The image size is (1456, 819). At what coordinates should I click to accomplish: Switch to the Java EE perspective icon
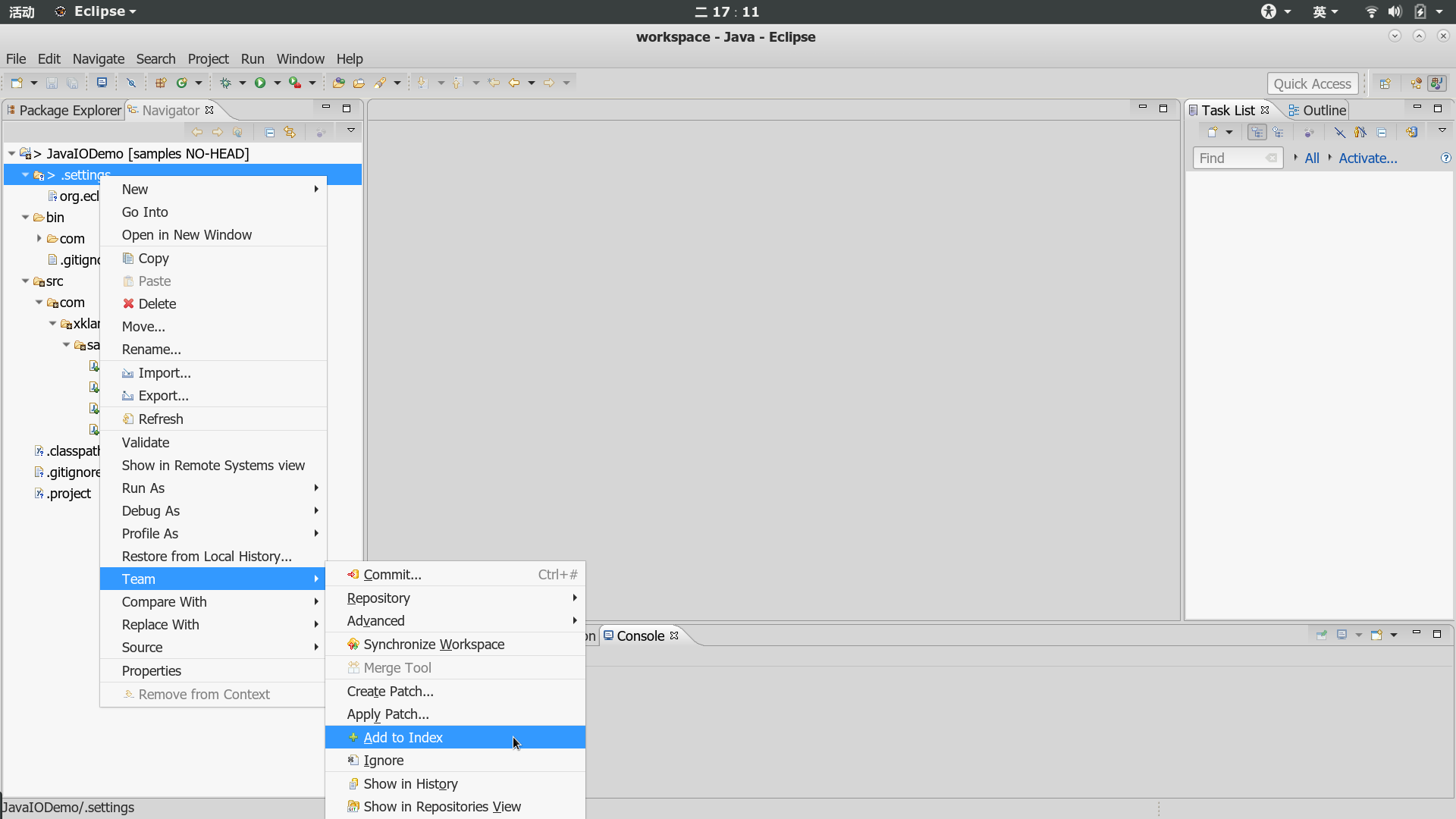(1416, 83)
